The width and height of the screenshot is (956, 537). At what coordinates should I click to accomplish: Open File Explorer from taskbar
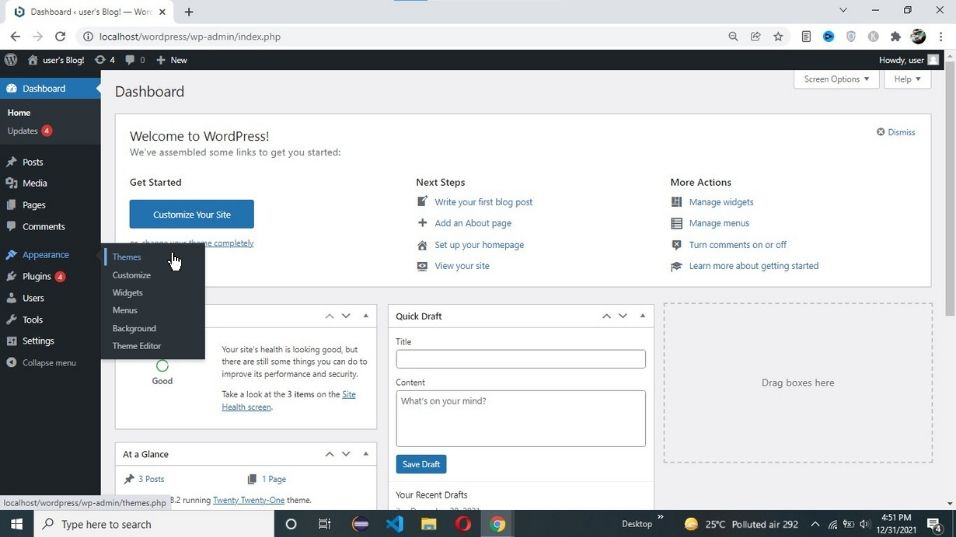coord(429,524)
